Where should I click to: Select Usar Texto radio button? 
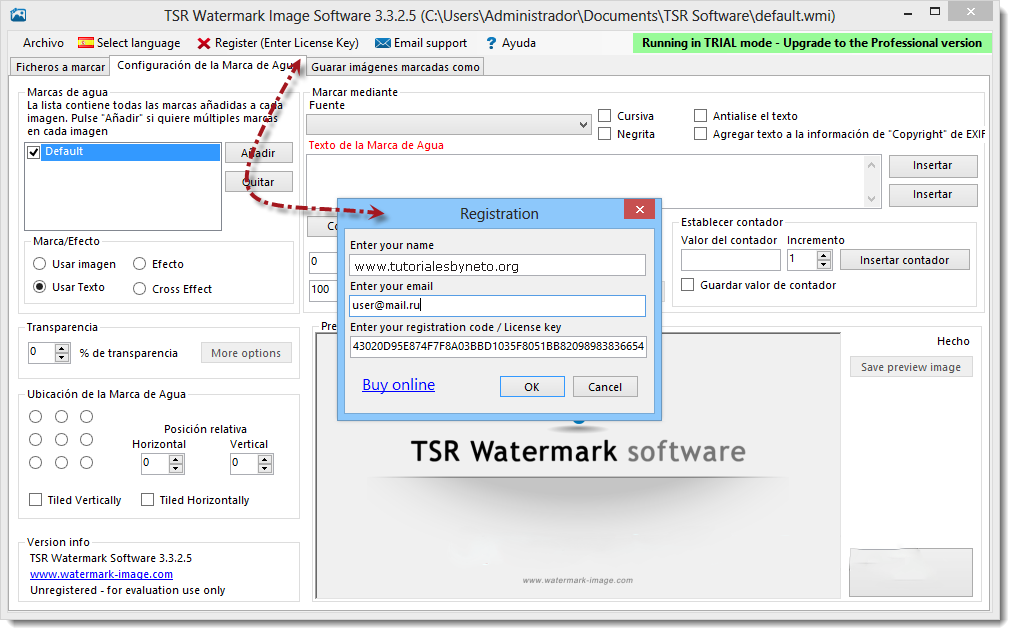(39, 287)
